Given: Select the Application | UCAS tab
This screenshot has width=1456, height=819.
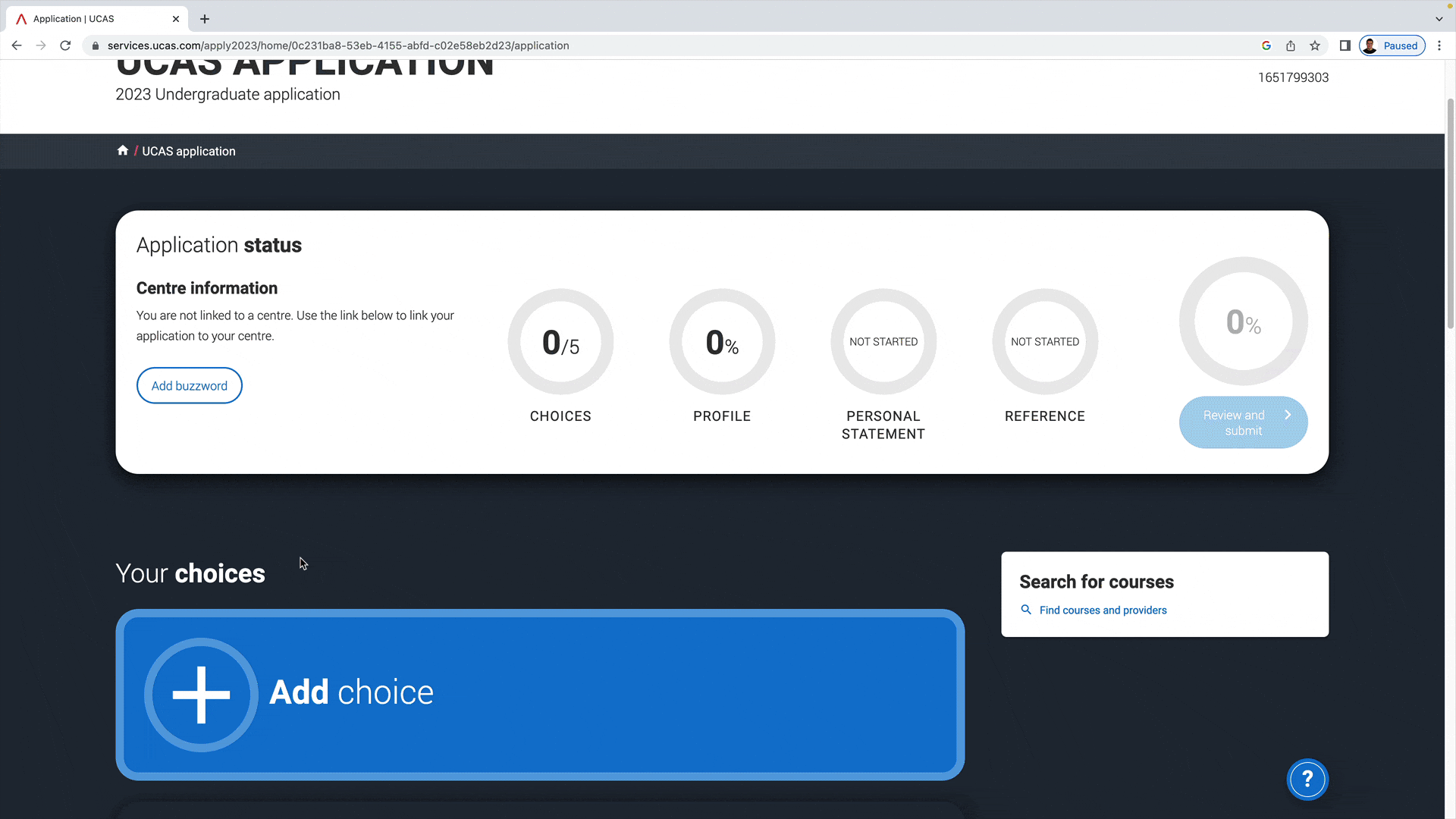Looking at the screenshot, I should tap(99, 19).
